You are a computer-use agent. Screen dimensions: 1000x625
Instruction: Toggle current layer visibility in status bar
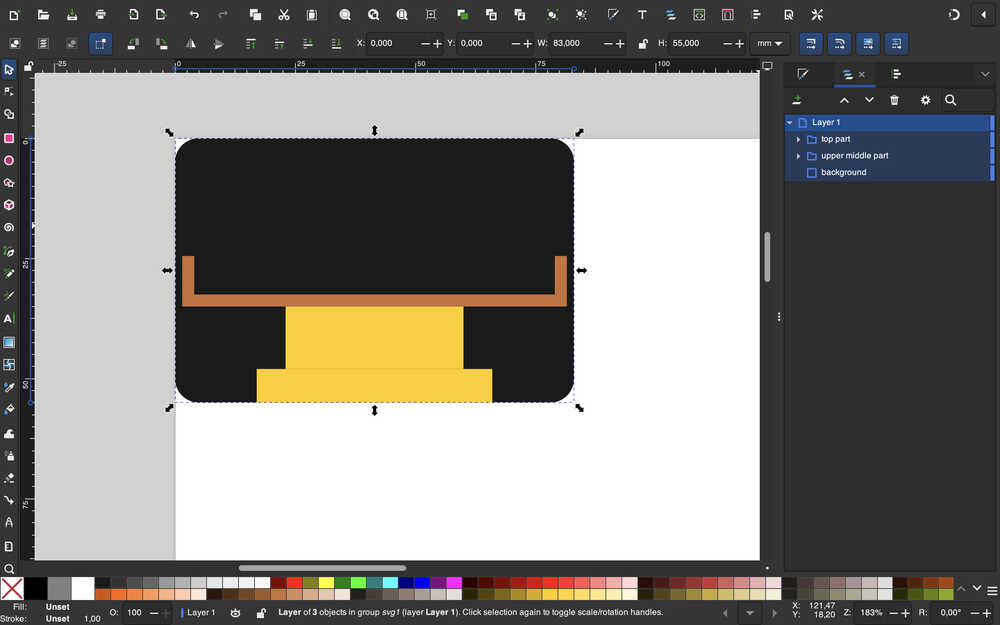click(x=235, y=612)
